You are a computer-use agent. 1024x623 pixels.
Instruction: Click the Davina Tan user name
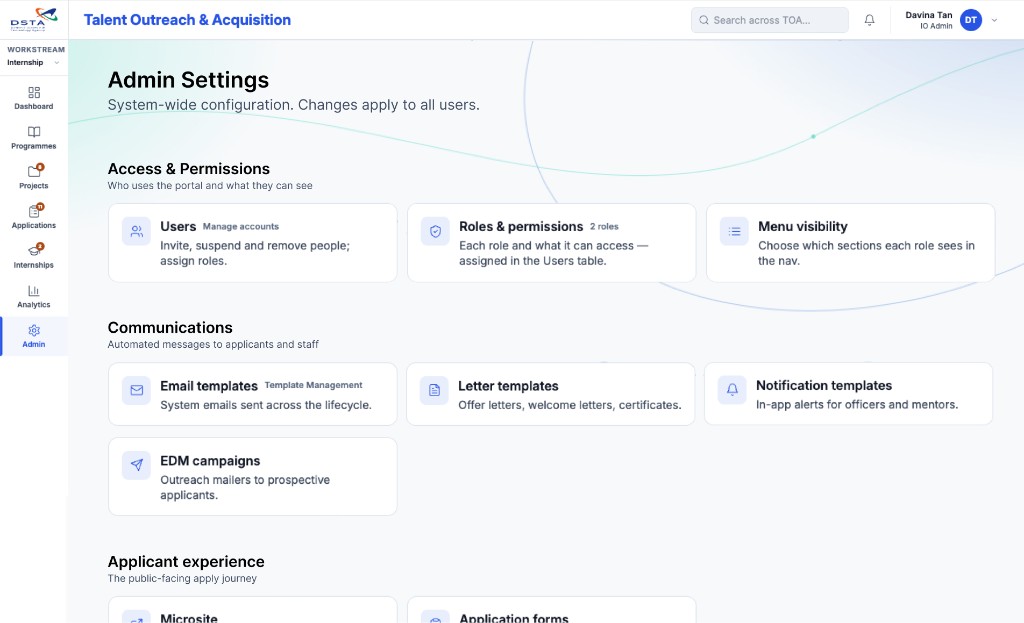[x=929, y=15]
